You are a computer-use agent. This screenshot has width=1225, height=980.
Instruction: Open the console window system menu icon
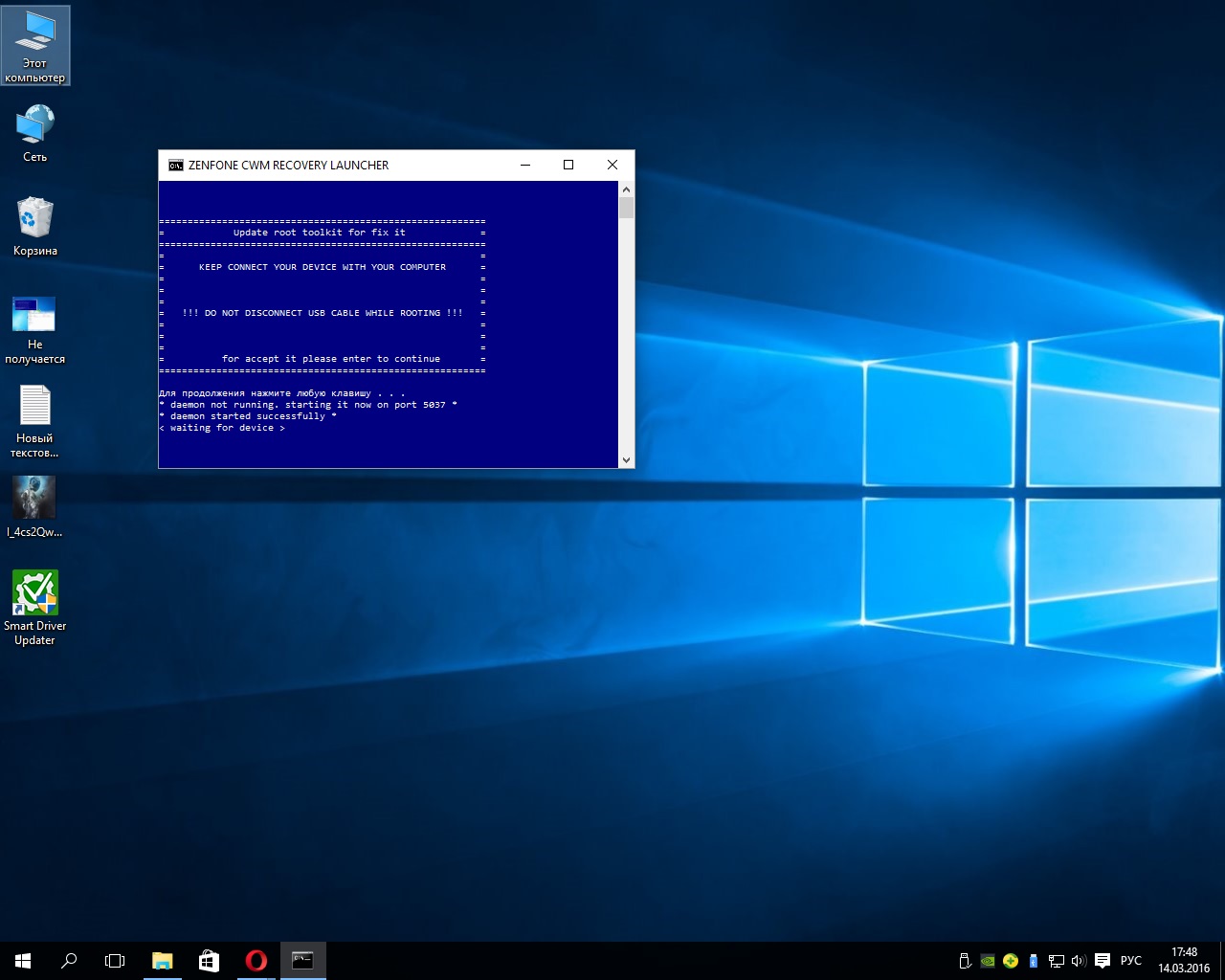[175, 166]
